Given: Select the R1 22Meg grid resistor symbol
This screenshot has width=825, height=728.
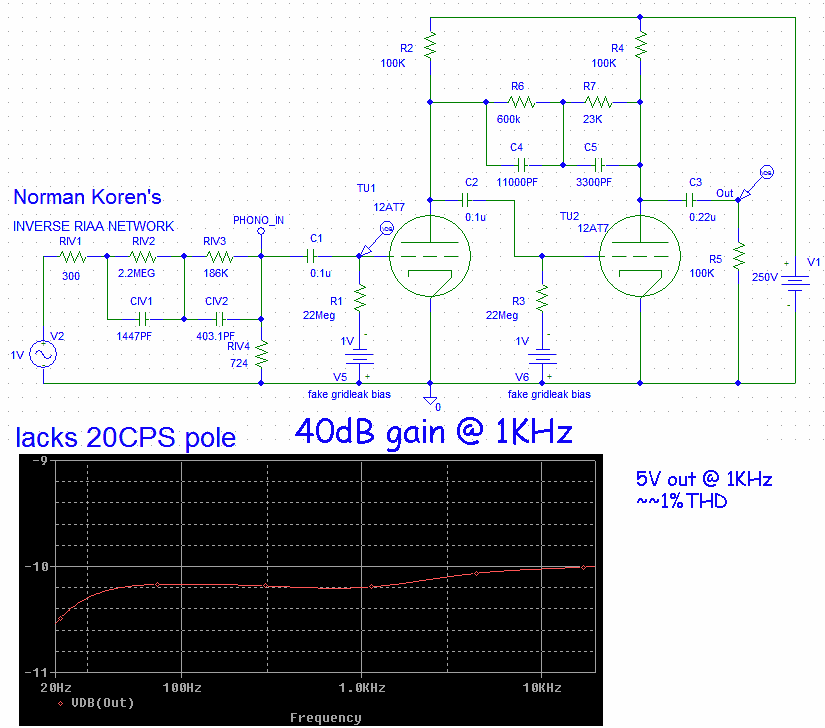Looking at the screenshot, I should [360, 298].
